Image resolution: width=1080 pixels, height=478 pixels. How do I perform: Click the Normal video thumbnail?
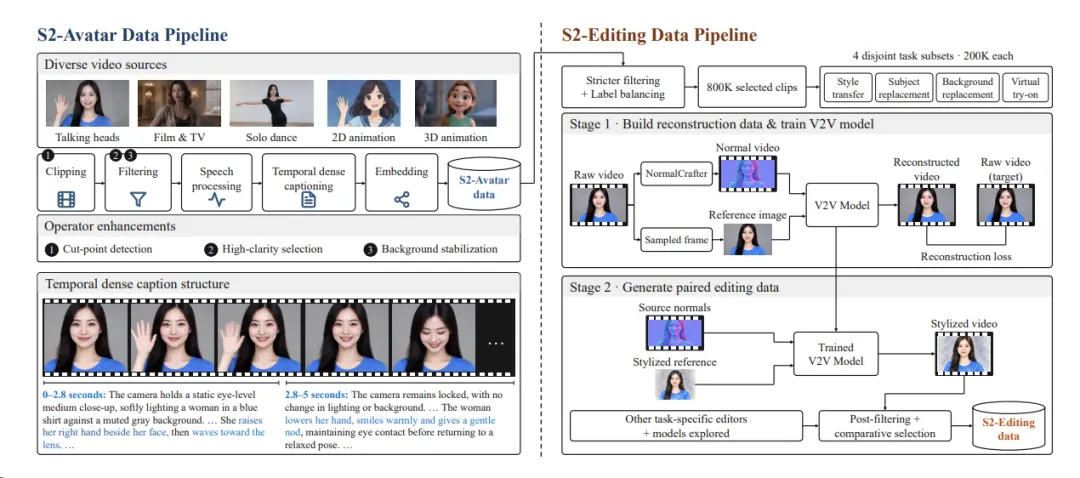[747, 173]
